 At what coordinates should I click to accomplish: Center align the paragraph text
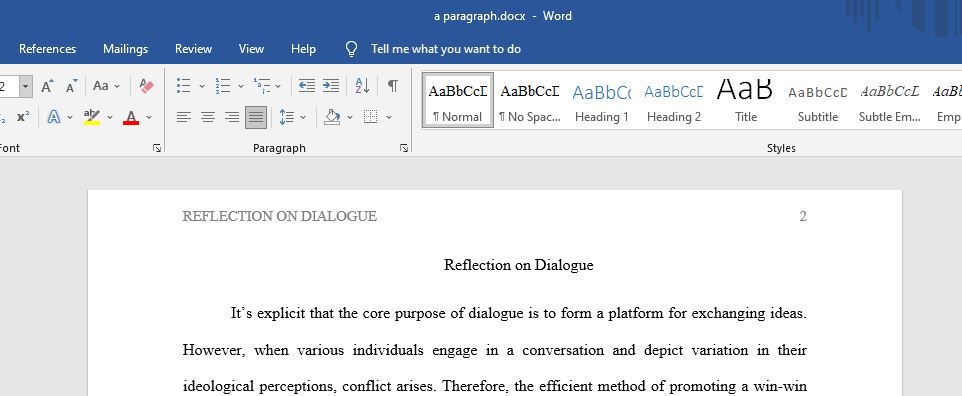pyautogui.click(x=208, y=117)
